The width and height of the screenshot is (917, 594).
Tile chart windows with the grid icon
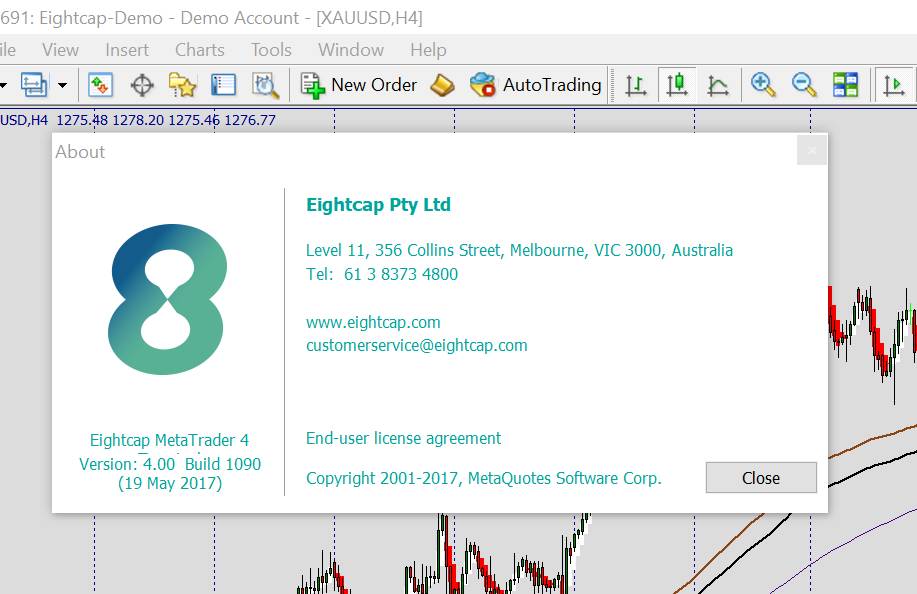pos(845,85)
